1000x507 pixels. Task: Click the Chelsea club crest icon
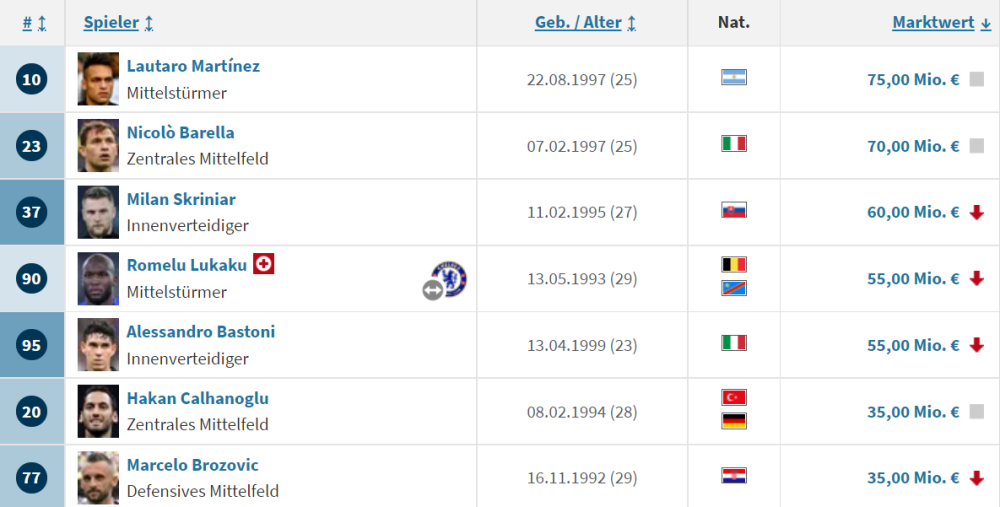[449, 279]
